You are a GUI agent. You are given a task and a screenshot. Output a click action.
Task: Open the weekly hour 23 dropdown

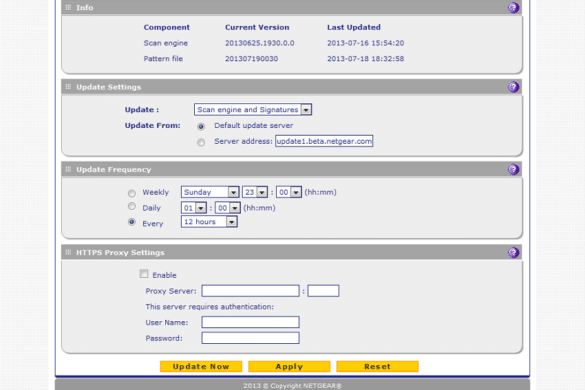(255, 192)
